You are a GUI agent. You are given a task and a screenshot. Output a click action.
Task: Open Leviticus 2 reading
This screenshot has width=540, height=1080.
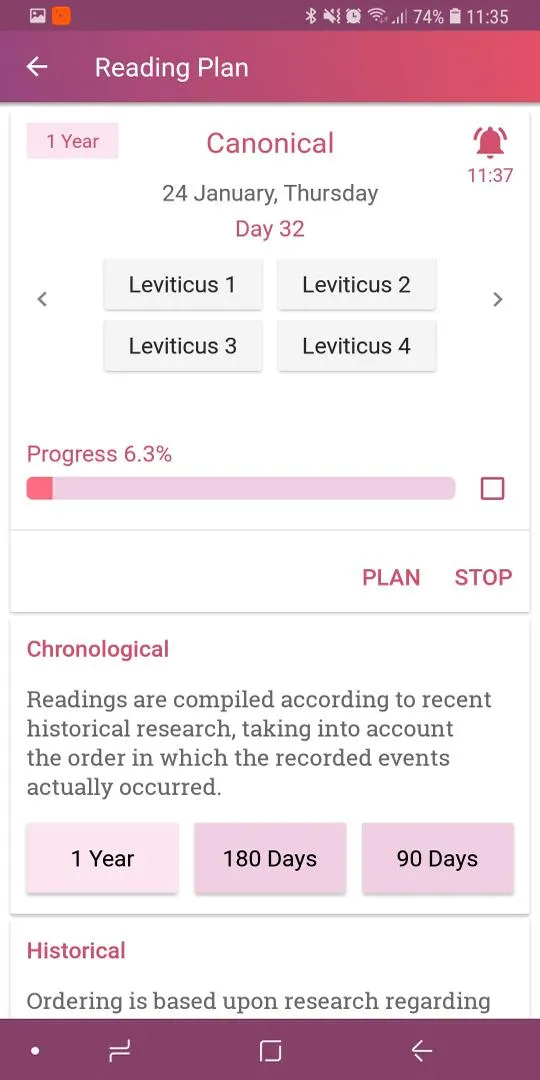pyautogui.click(x=356, y=284)
